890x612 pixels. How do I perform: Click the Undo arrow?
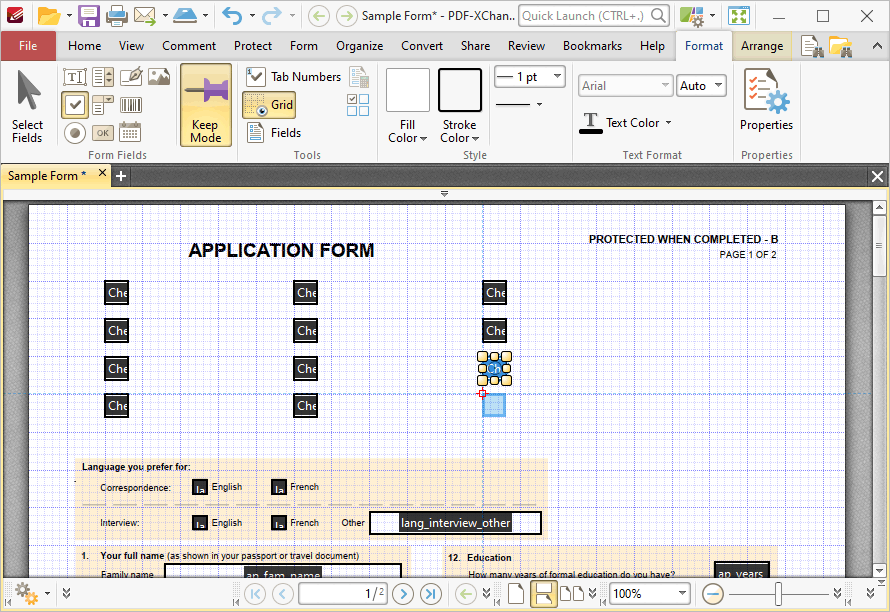pyautogui.click(x=232, y=16)
